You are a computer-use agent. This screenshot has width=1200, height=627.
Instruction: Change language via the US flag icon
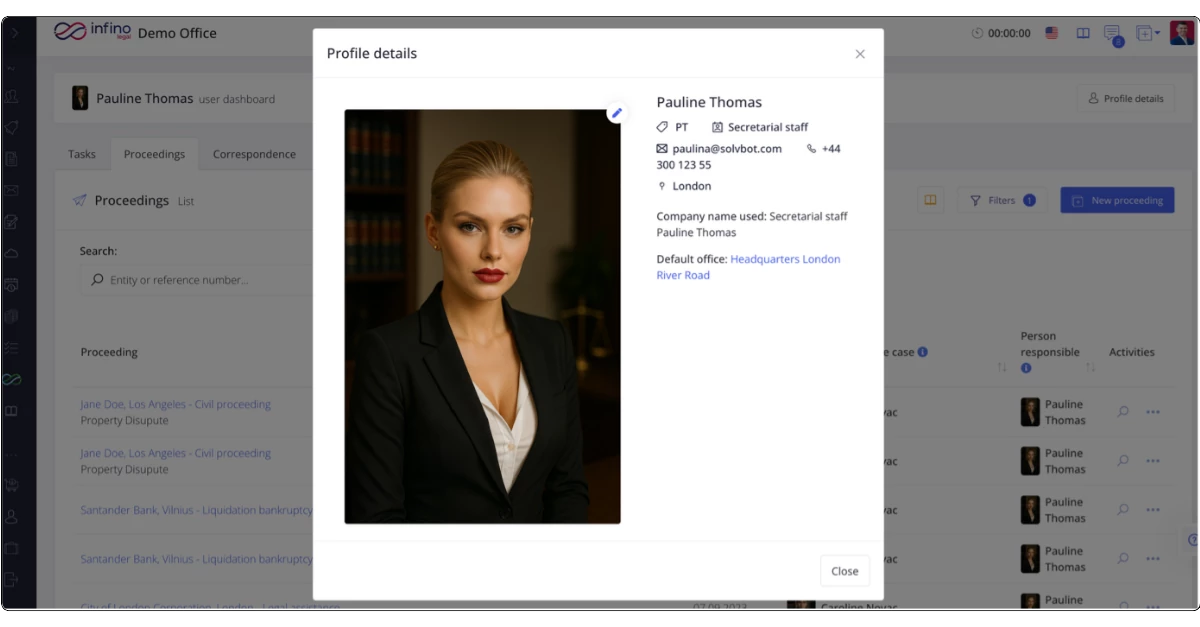point(1052,33)
